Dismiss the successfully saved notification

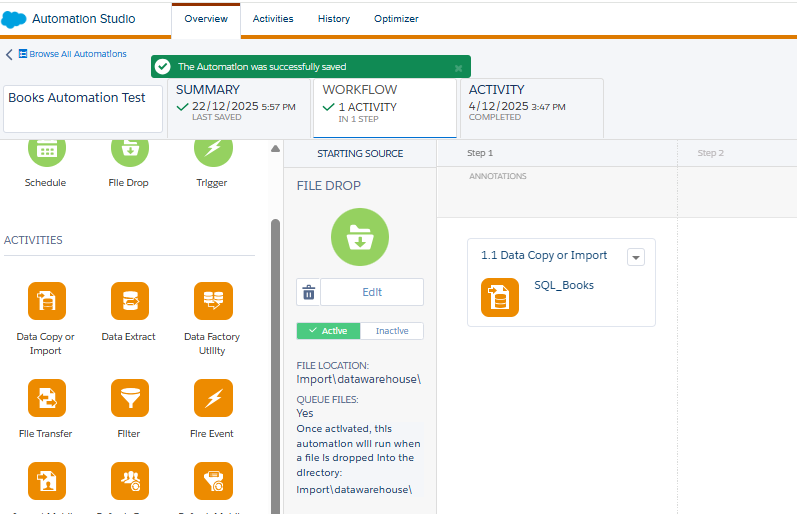pyautogui.click(x=458, y=68)
